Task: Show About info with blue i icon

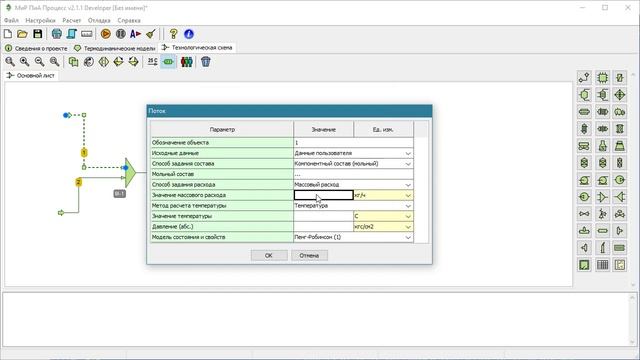Action: pos(189,34)
